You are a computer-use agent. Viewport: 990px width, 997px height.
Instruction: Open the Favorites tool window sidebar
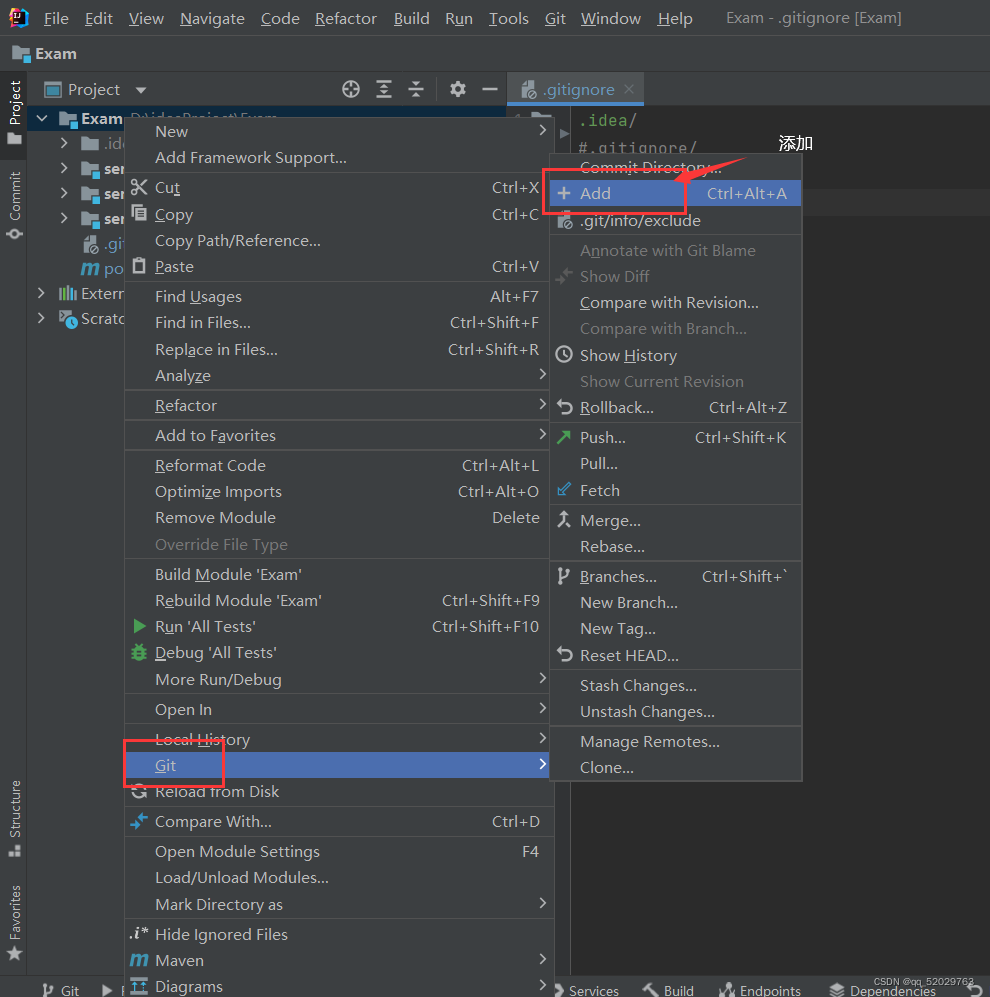14,922
